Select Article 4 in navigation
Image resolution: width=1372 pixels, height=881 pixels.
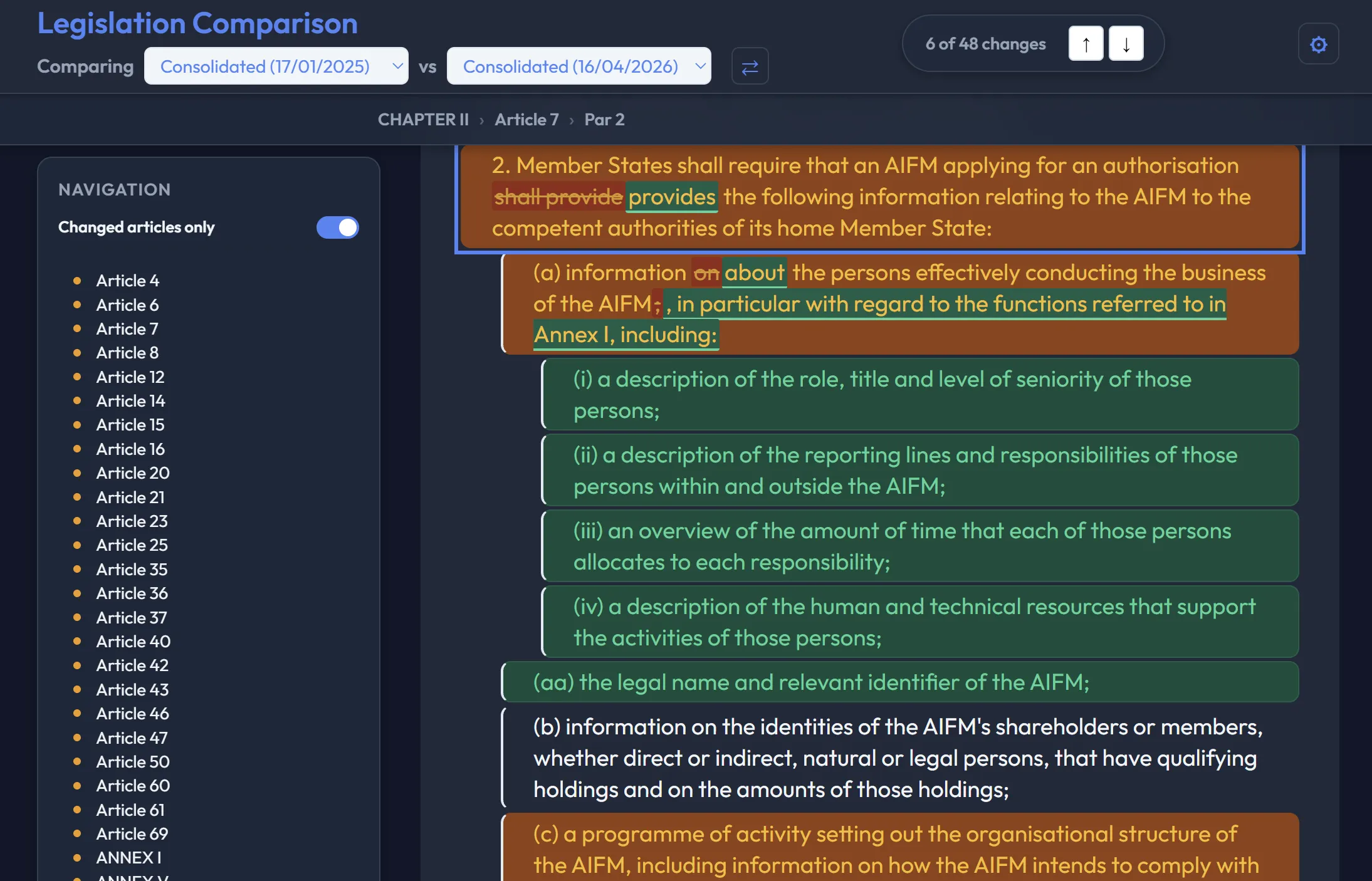(x=127, y=281)
